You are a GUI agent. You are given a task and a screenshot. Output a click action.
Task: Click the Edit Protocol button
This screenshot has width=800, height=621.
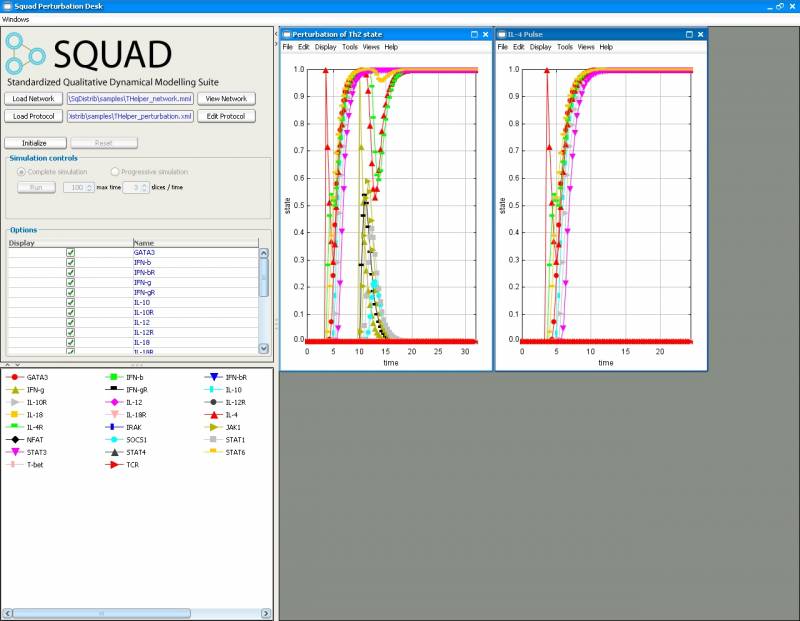click(x=227, y=116)
